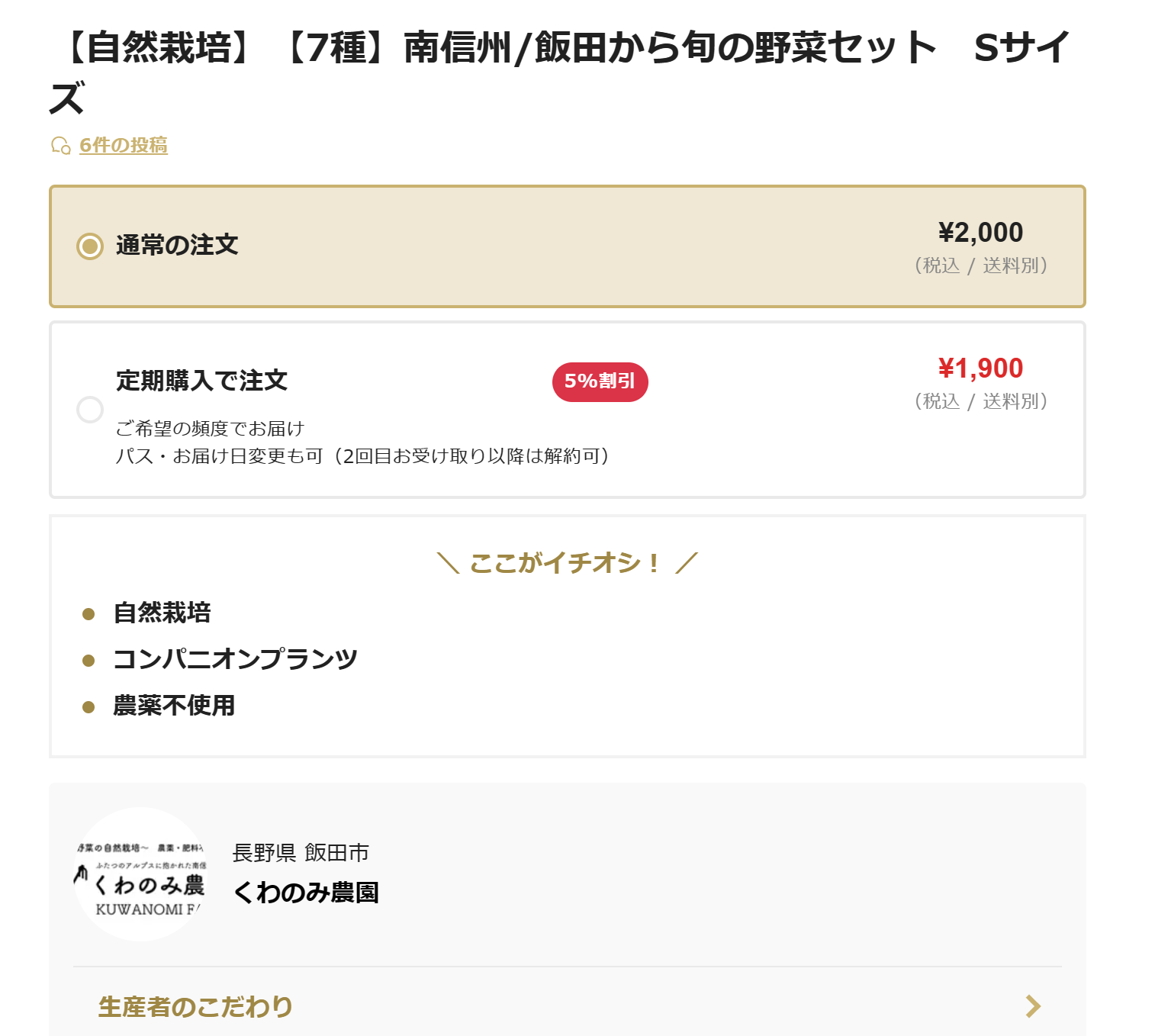Open the 生産者のこだわり section label
This screenshot has height=1036, width=1155.
[x=195, y=1007]
